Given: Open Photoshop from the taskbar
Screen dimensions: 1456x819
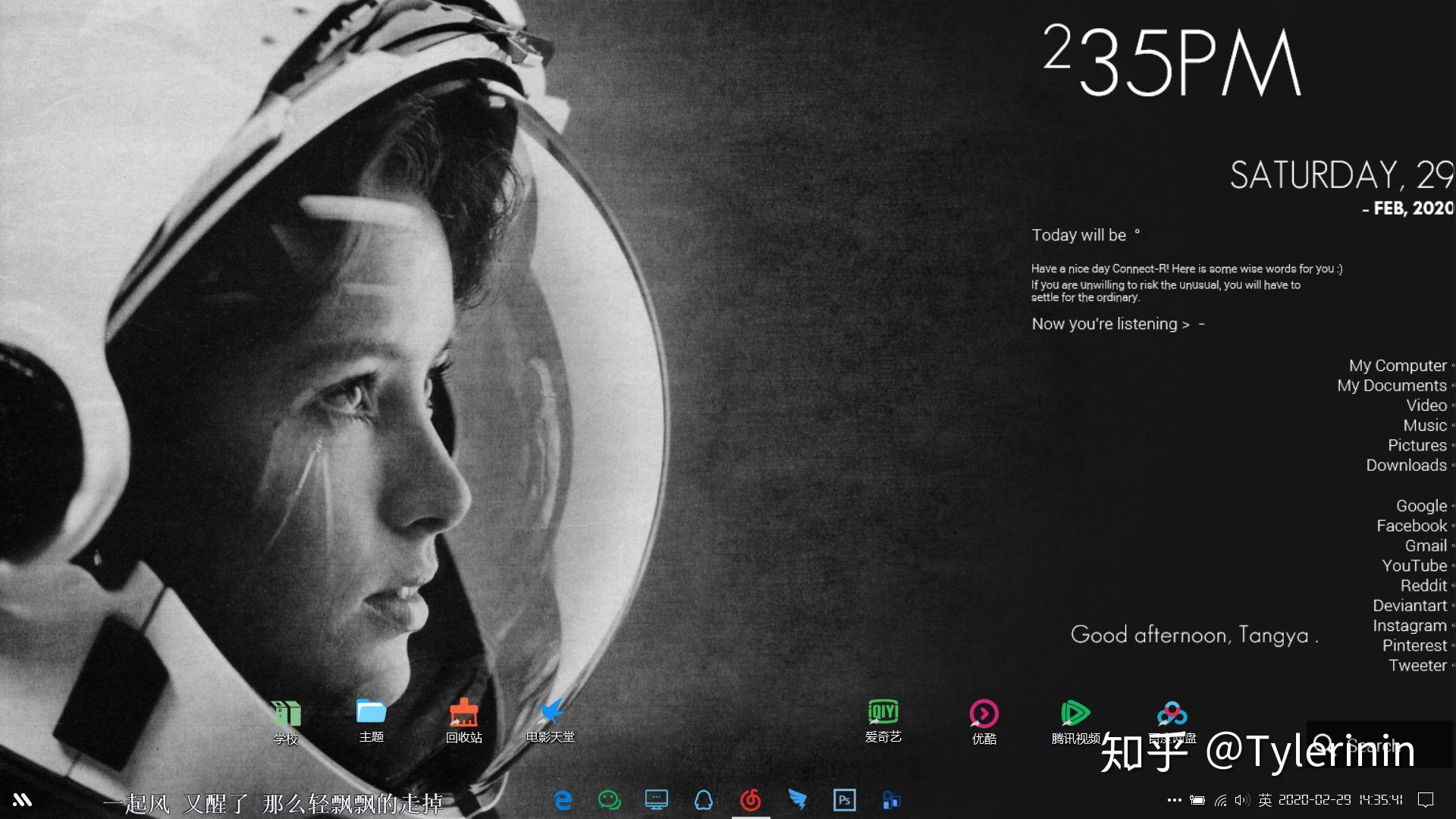Looking at the screenshot, I should click(x=844, y=800).
